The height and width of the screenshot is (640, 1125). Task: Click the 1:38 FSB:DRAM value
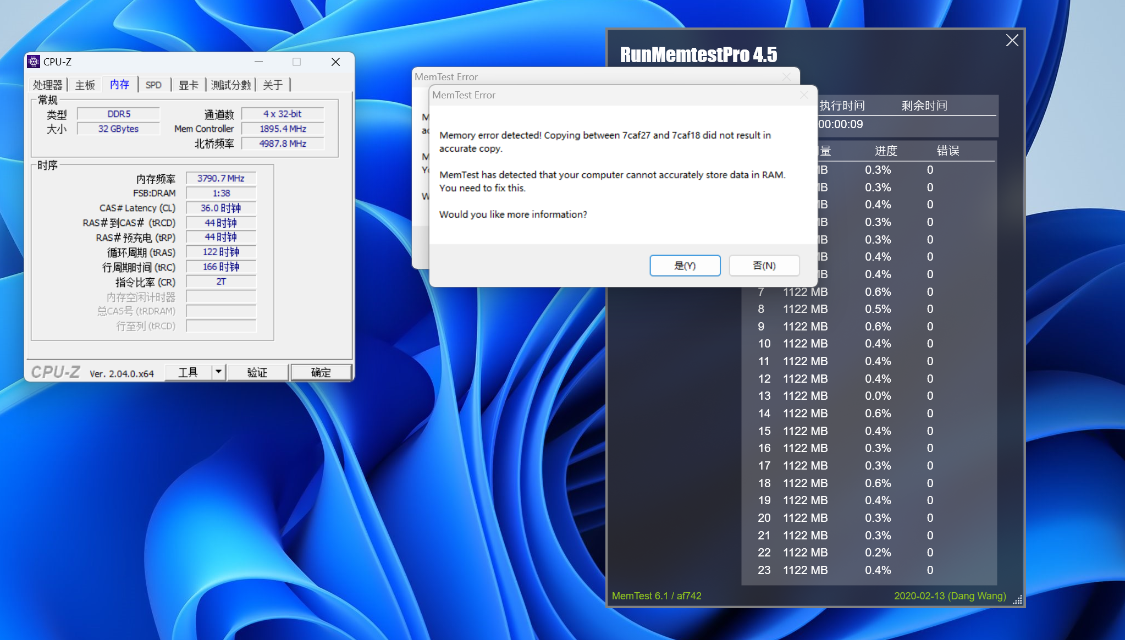[x=221, y=193]
